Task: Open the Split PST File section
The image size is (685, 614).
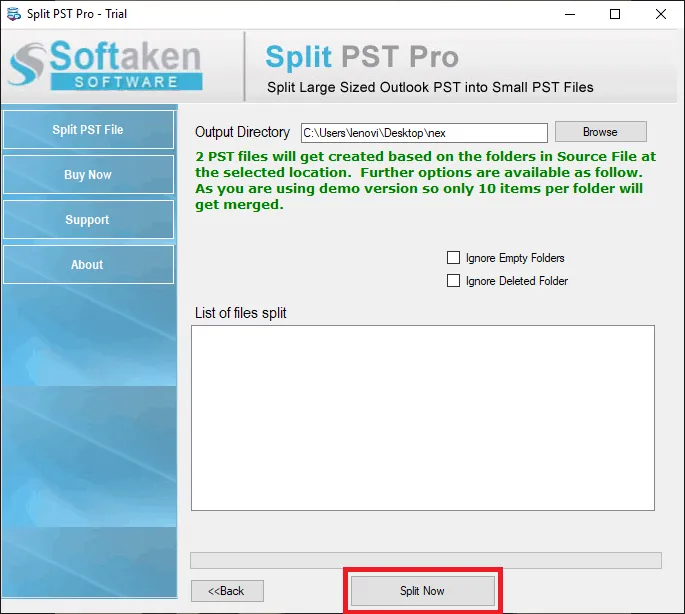Action: (x=88, y=130)
